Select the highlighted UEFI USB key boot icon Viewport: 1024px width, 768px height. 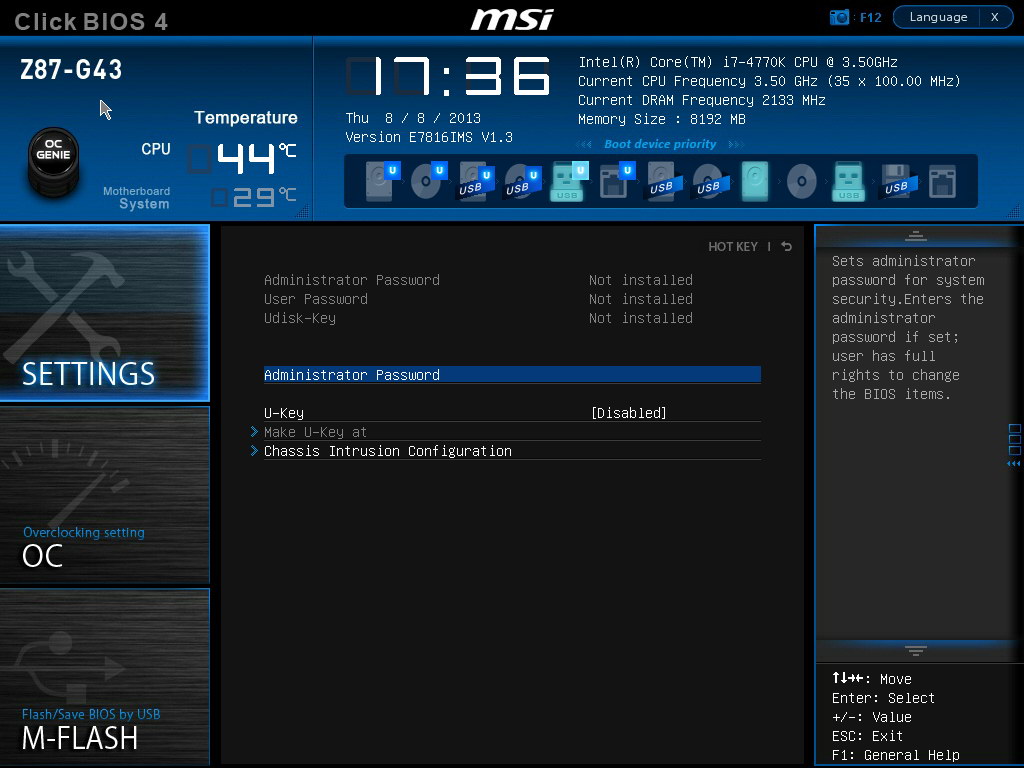pos(569,181)
